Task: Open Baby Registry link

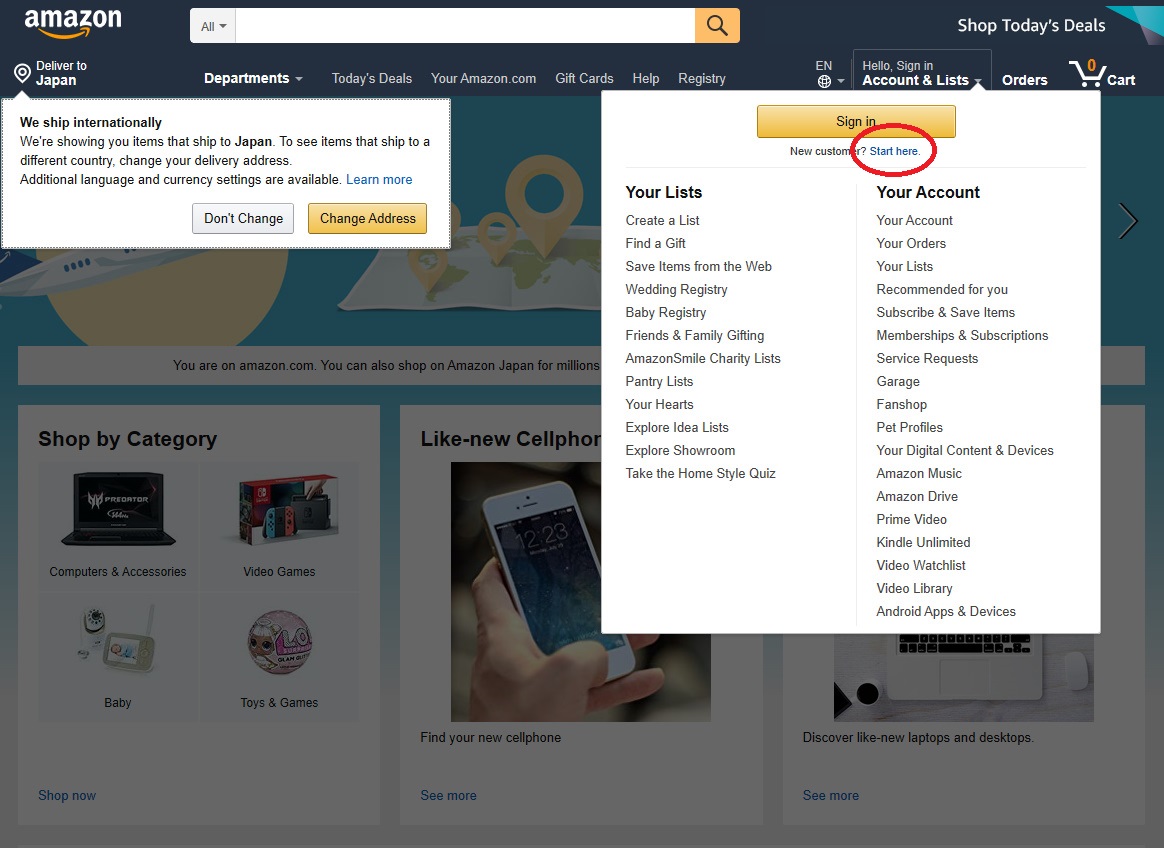Action: (666, 313)
